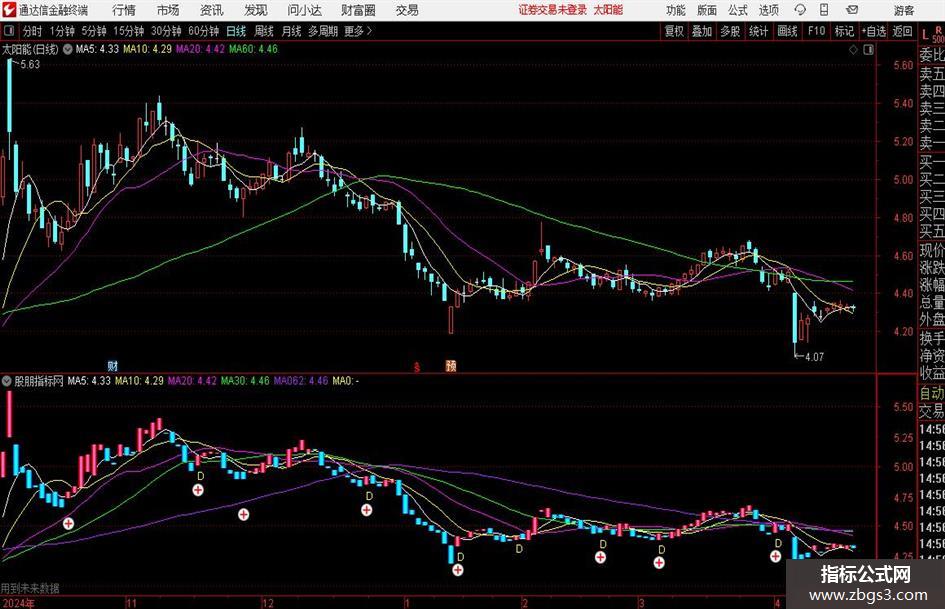Open the mobile phone icon in title bar

[x=824, y=10]
